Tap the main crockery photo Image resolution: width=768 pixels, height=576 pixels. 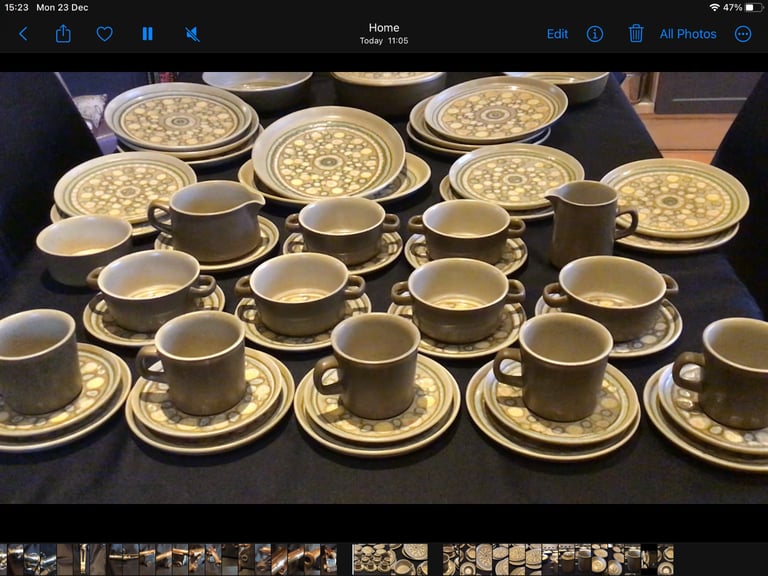384,288
